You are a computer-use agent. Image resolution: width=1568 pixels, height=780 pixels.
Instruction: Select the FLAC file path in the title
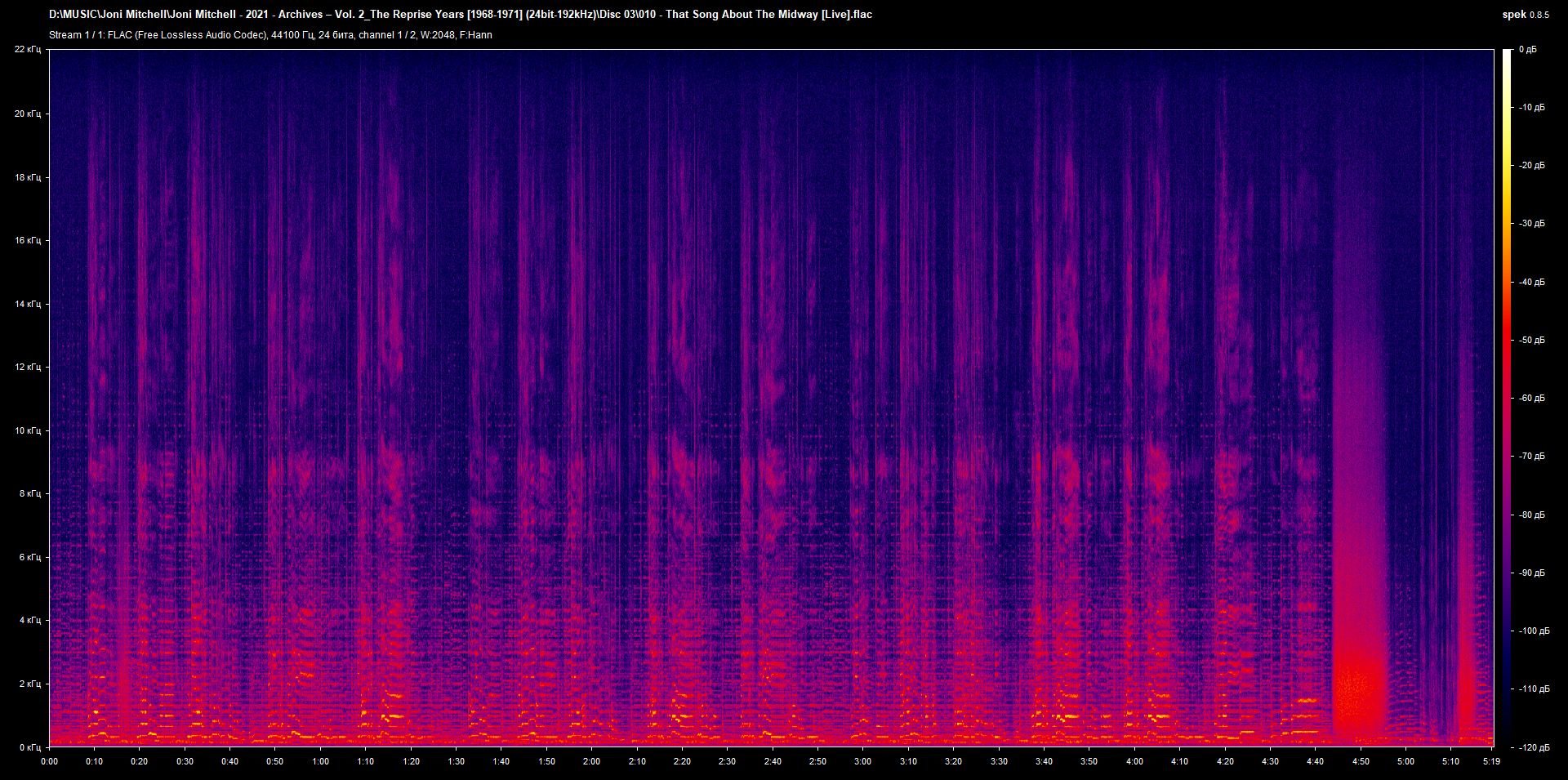[x=327, y=14]
